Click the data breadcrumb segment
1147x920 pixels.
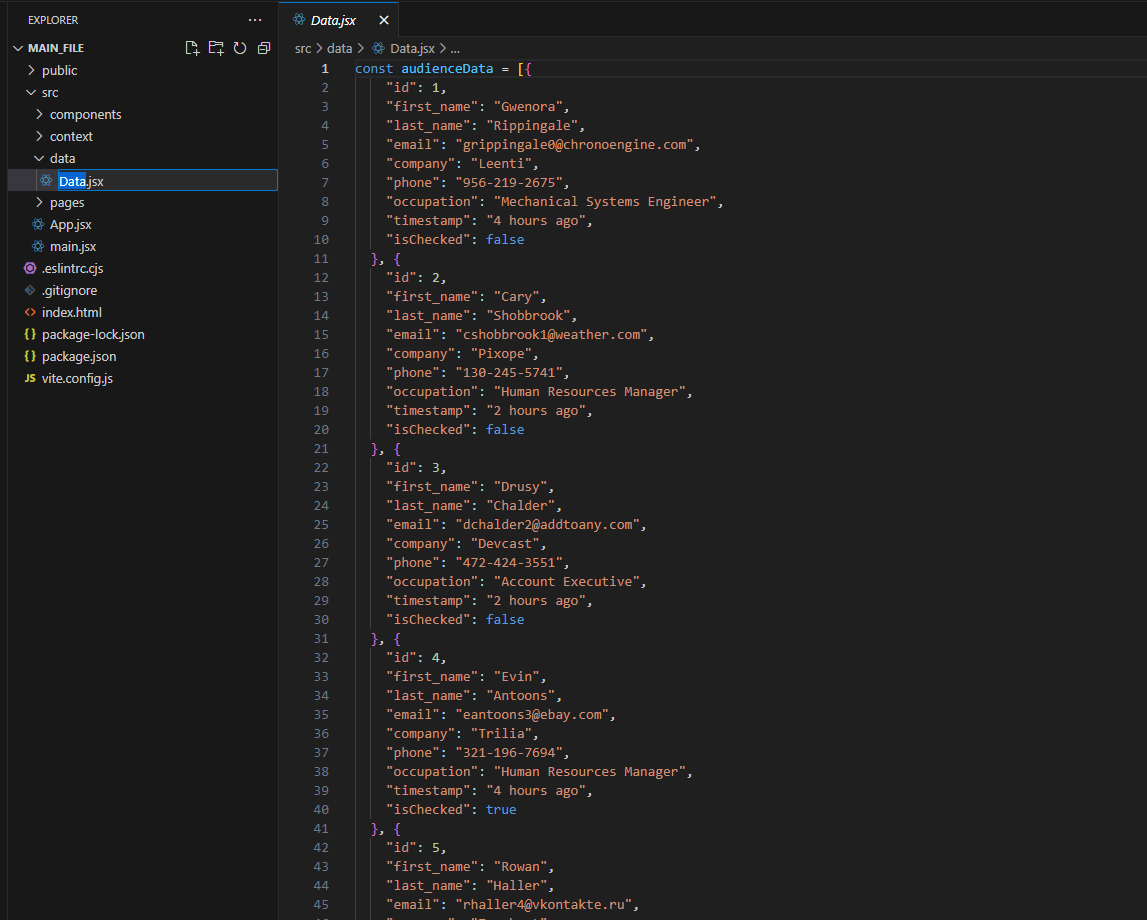point(340,48)
